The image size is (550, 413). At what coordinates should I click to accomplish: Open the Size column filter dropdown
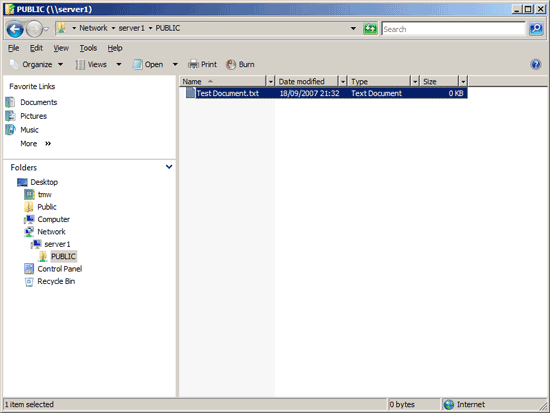(463, 81)
